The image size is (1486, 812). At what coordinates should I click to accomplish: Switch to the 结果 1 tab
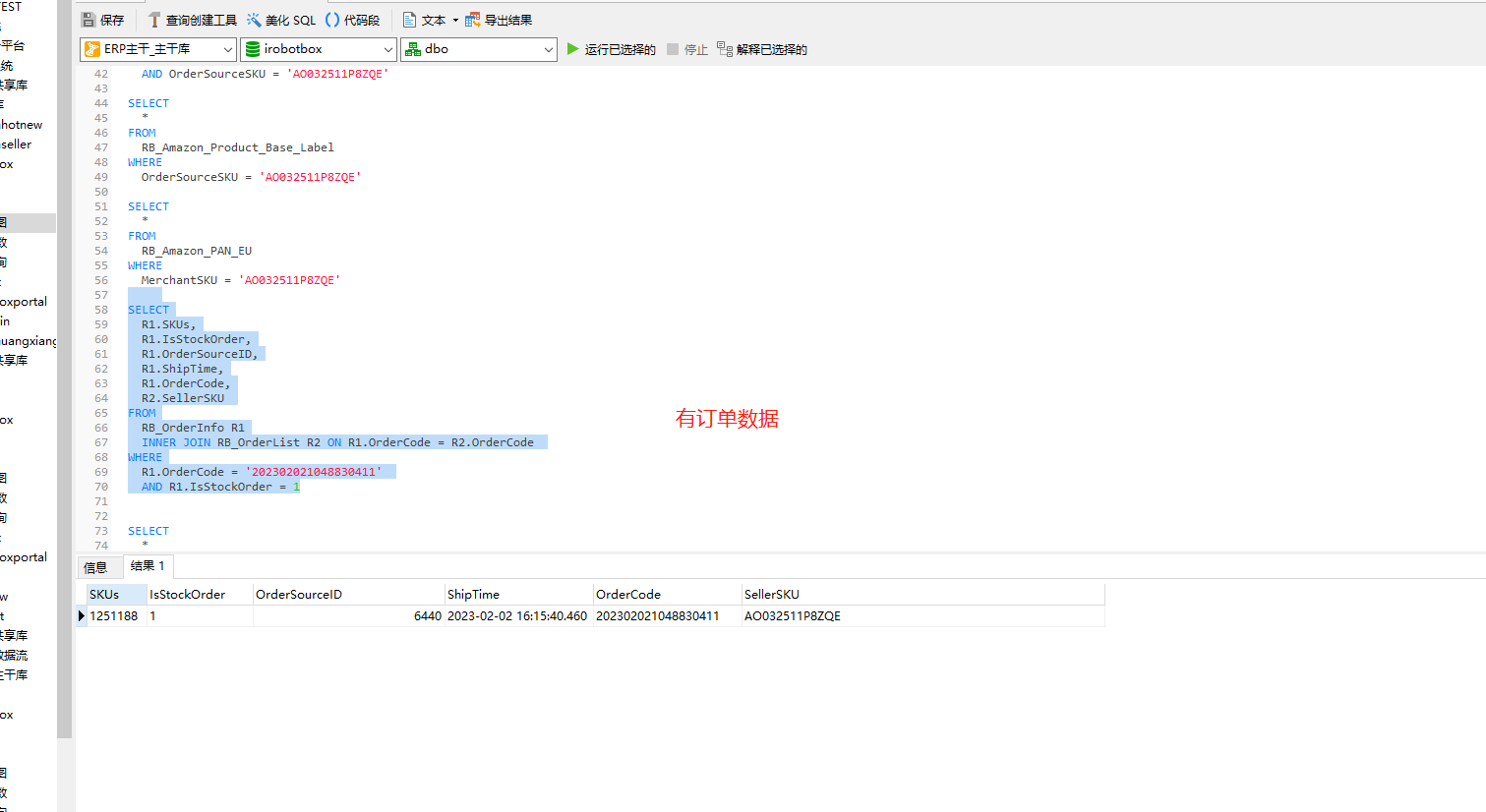point(149,566)
